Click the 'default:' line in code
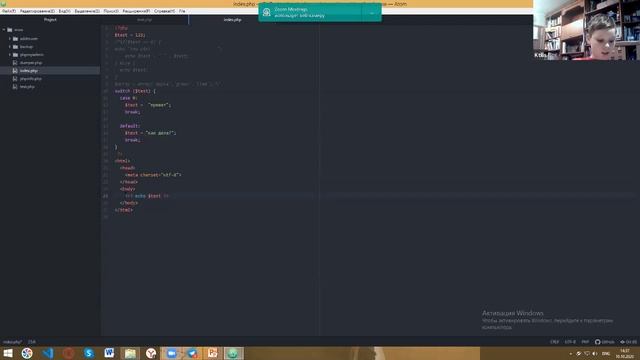640x360 pixels. click(x=130, y=126)
